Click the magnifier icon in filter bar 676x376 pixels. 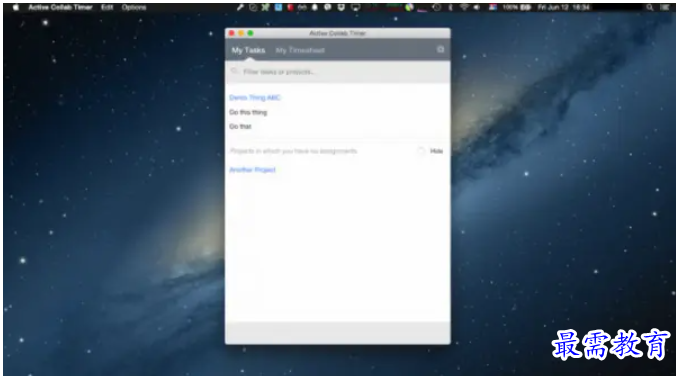pyautogui.click(x=235, y=71)
